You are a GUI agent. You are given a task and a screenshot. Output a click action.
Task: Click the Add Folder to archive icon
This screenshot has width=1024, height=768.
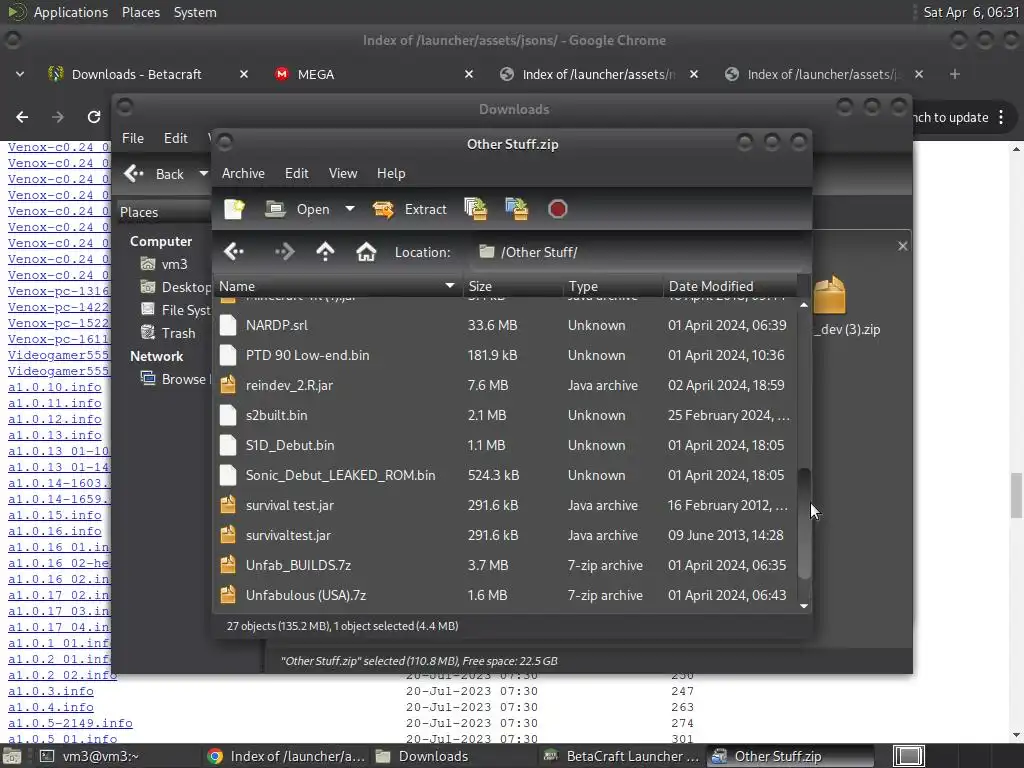pos(517,209)
